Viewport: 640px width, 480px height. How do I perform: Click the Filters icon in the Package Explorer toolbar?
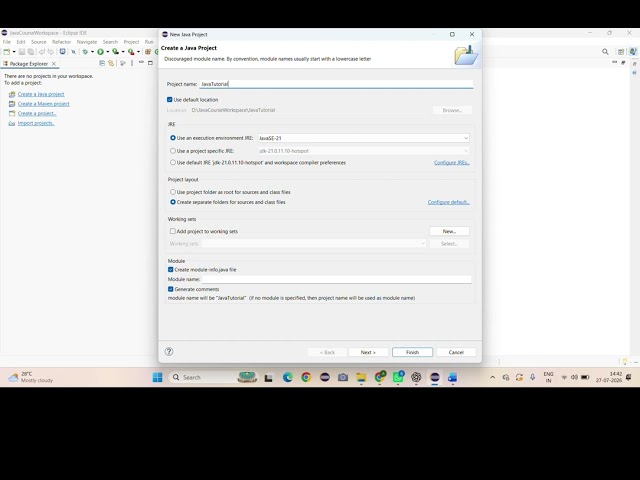pos(123,63)
